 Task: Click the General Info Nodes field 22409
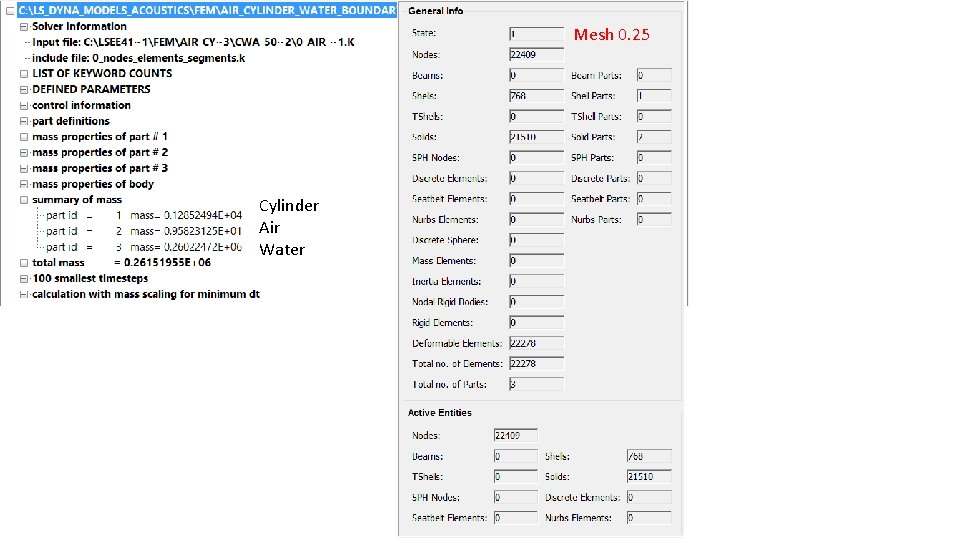(536, 54)
